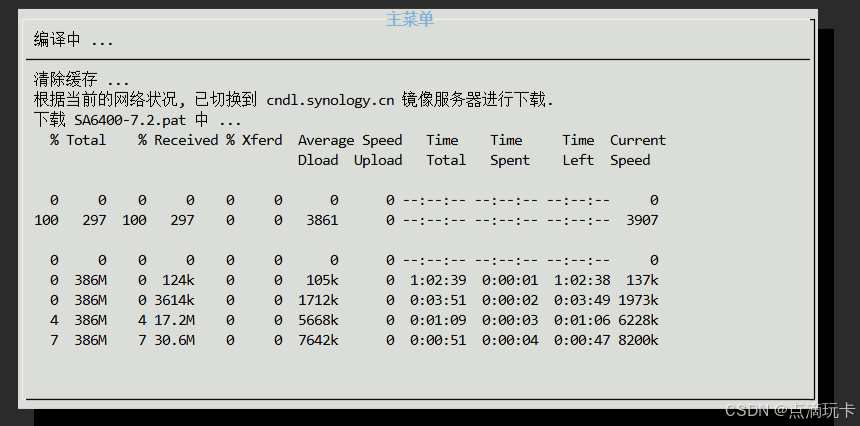Click the Time Spent column header
Screen dimensions: 860x426
[510, 150]
